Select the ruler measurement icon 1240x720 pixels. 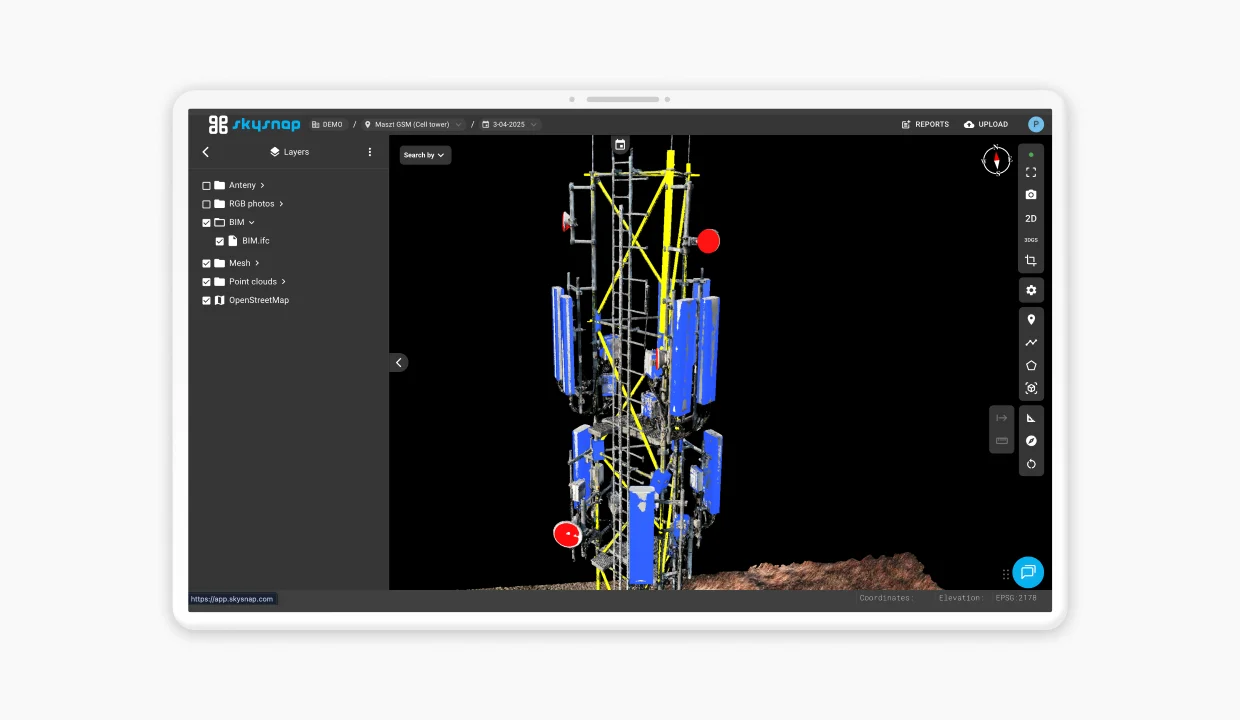[x=1002, y=441]
